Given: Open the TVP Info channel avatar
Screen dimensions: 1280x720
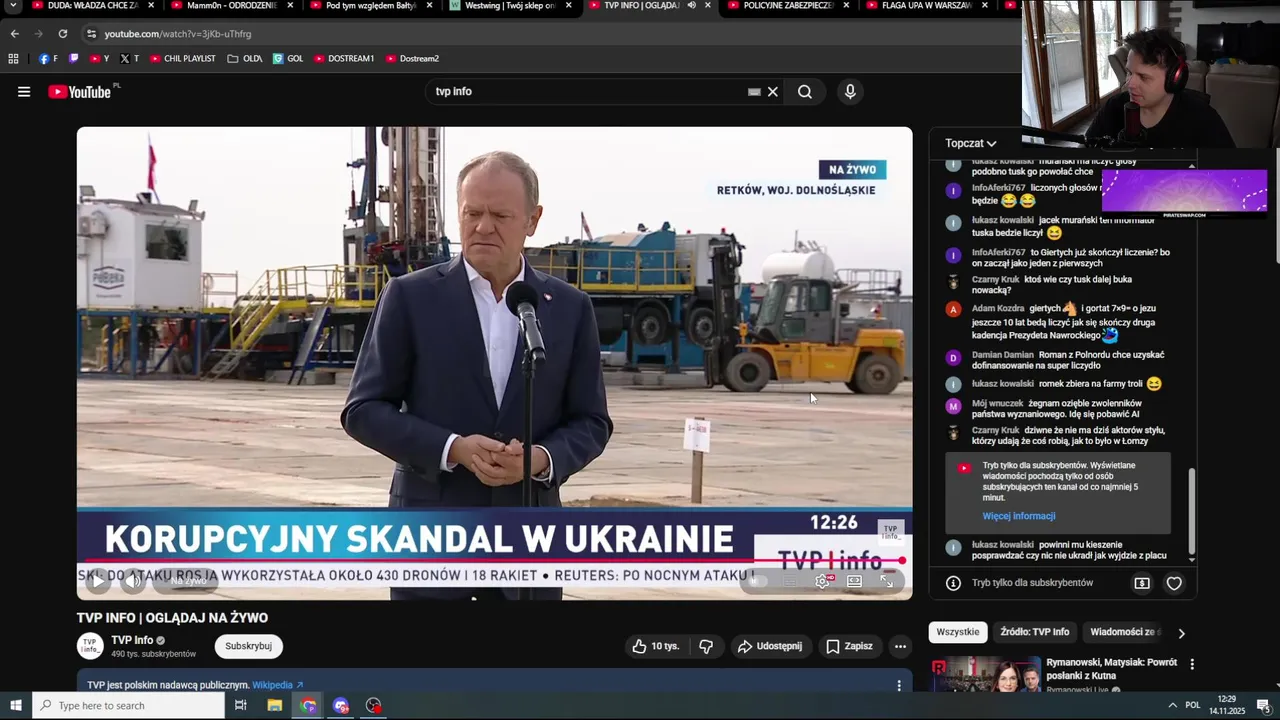Looking at the screenshot, I should 90,646.
